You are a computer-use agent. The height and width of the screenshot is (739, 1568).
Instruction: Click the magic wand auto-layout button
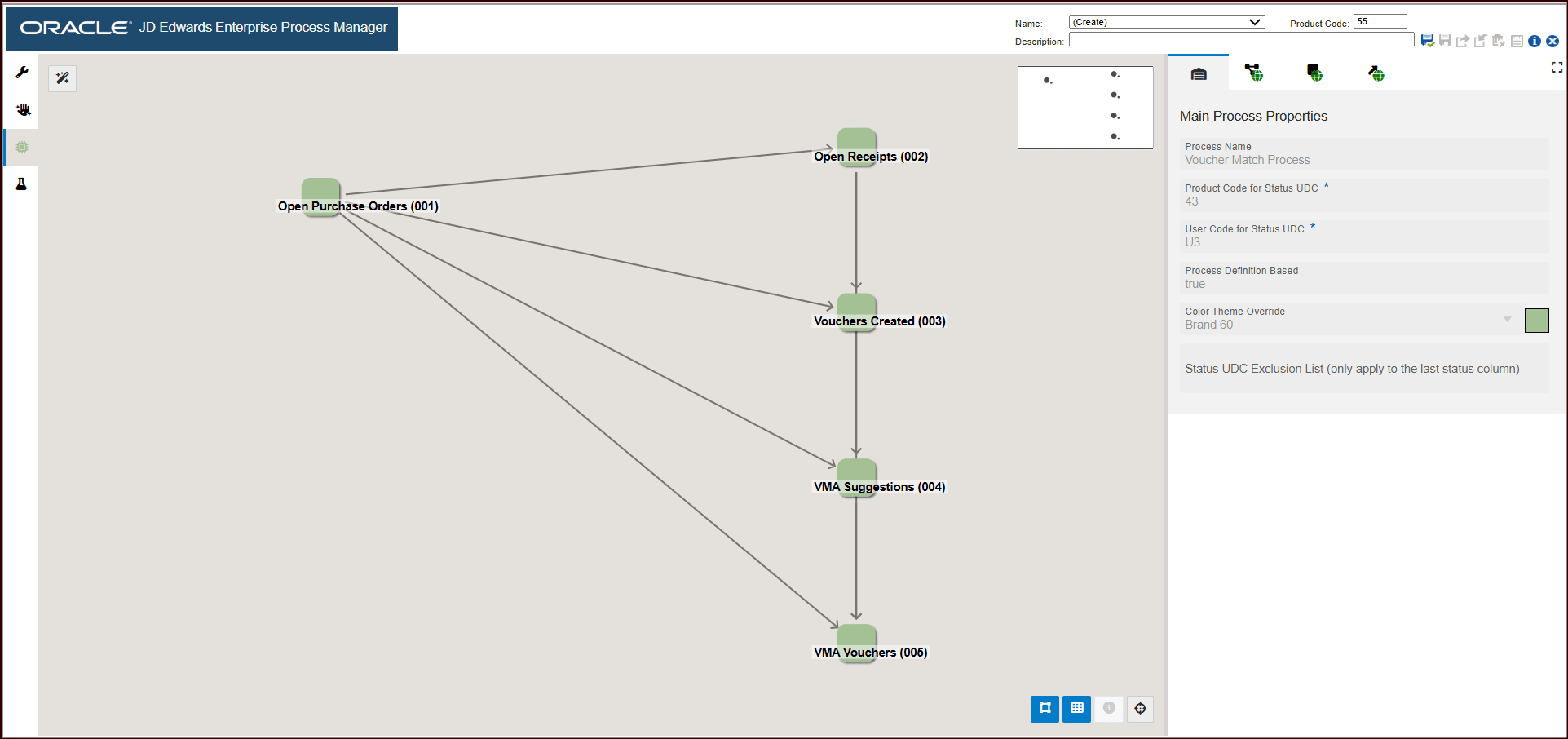tap(62, 78)
